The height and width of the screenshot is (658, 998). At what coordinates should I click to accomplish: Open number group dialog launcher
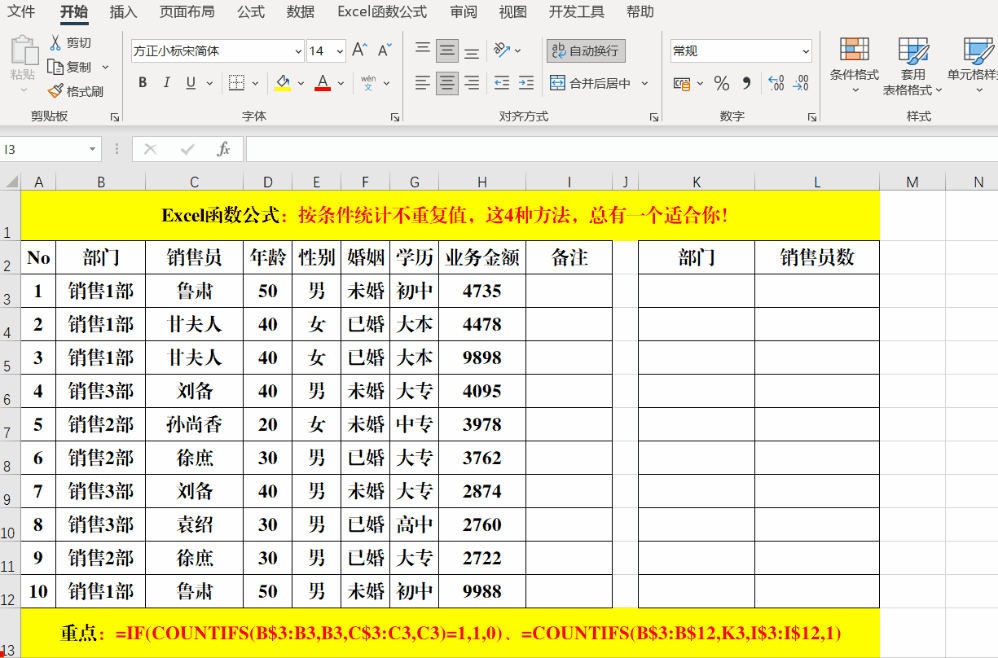pyautogui.click(x=812, y=117)
